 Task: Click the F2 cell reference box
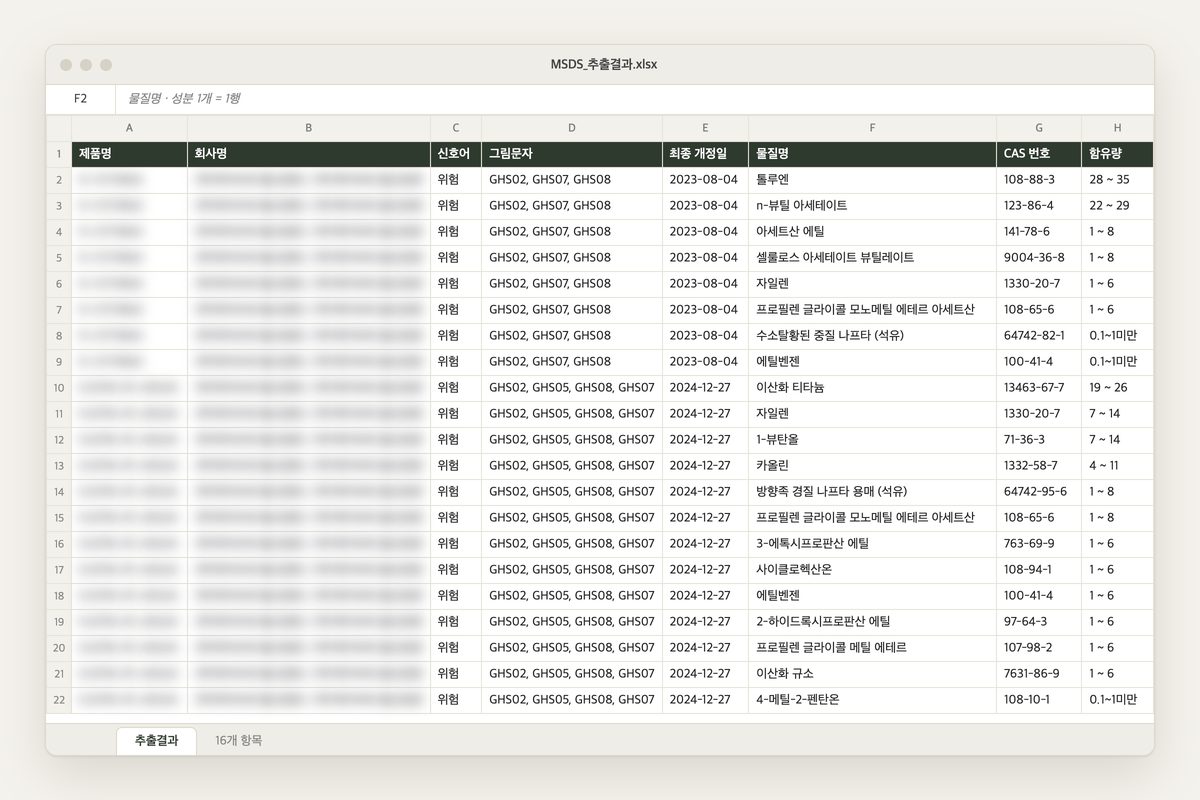click(x=80, y=99)
